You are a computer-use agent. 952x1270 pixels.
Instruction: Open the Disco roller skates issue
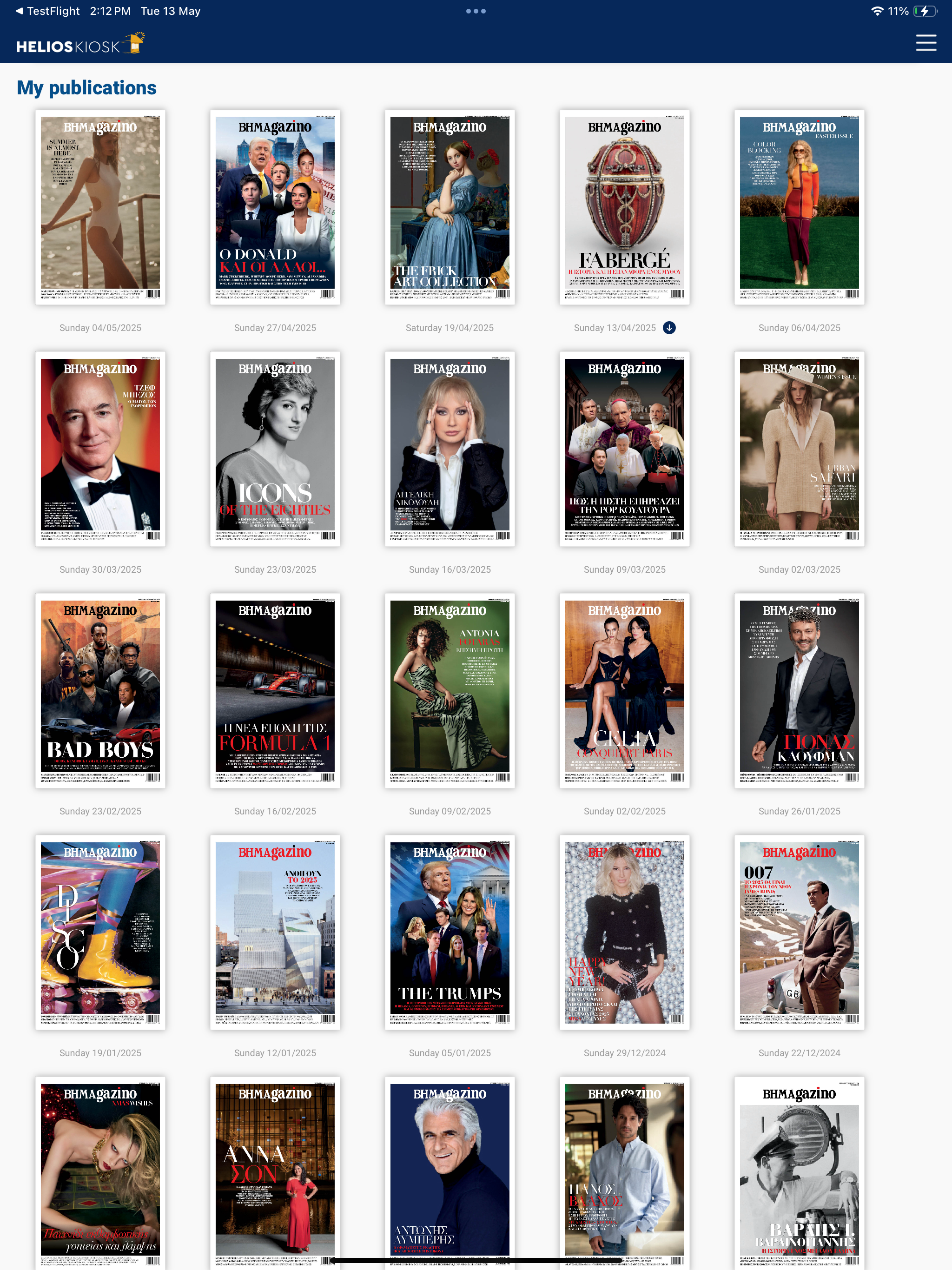(100, 933)
